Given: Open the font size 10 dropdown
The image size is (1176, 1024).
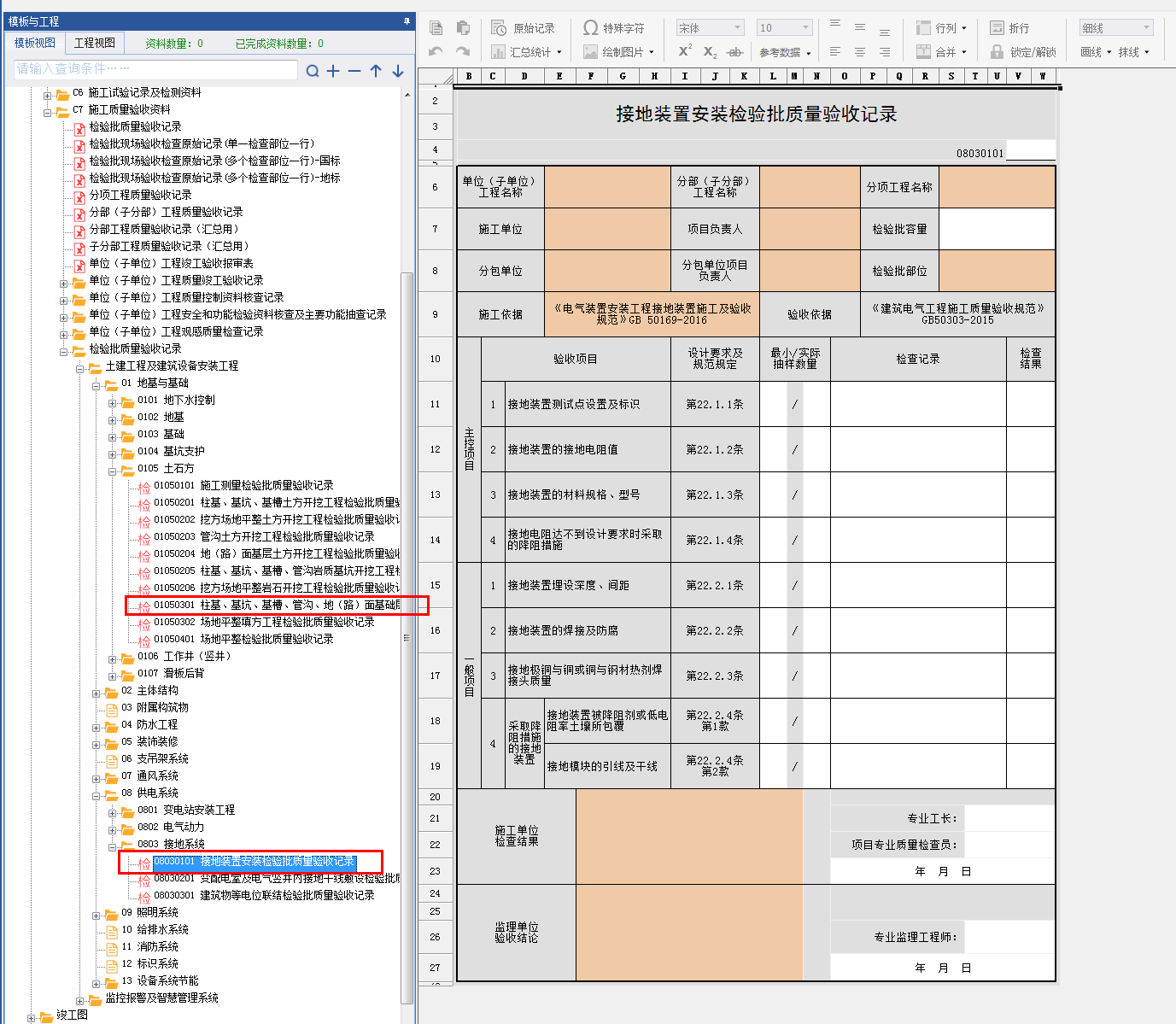Looking at the screenshot, I should pyautogui.click(x=806, y=28).
